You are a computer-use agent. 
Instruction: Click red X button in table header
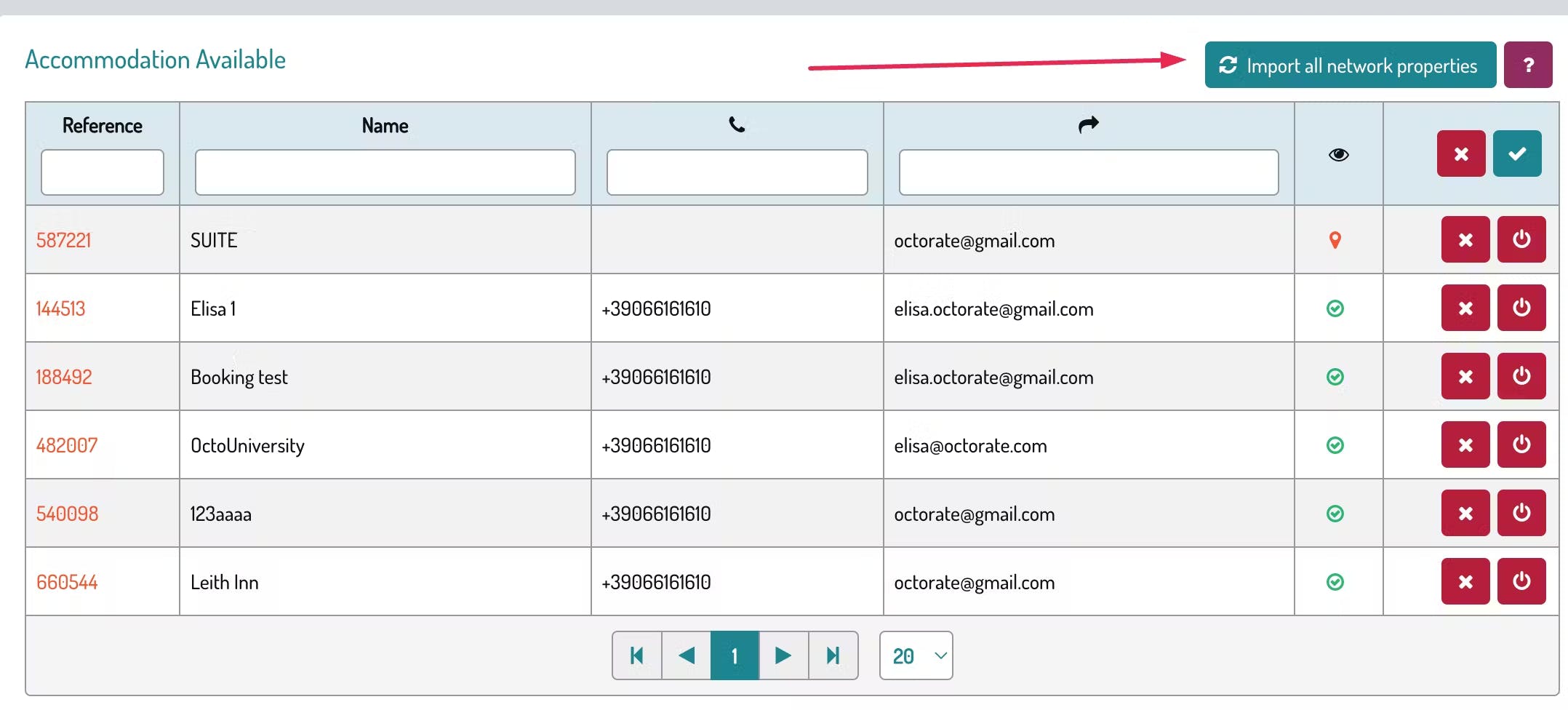1461,153
